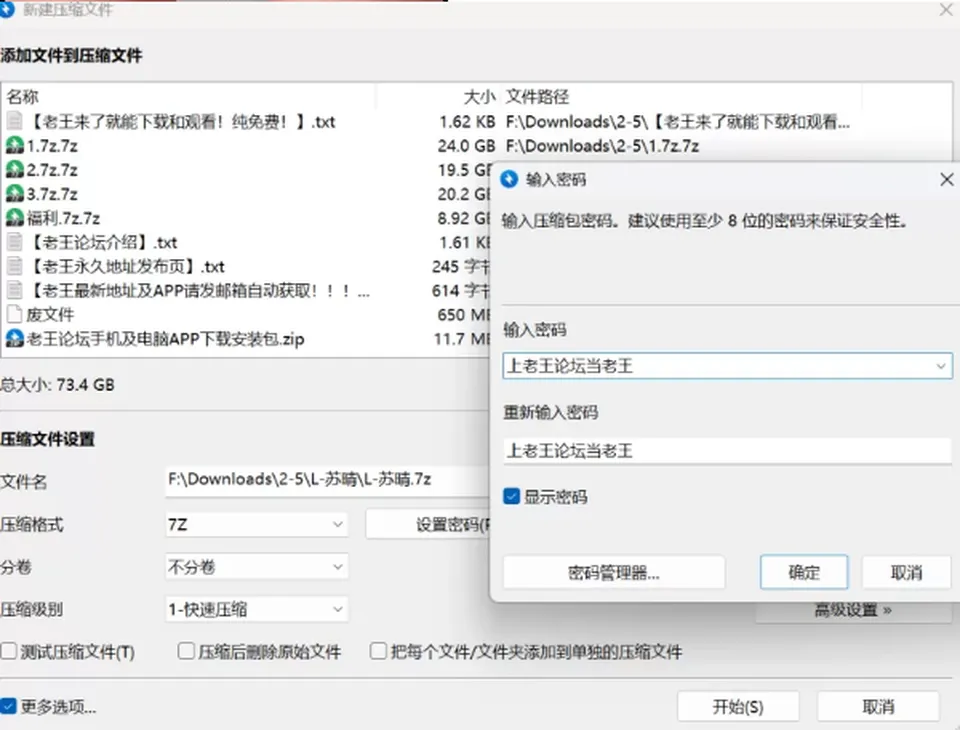Viewport: 960px width, 730px height.
Task: Select file name 【老王论坛介绍】.txt
Action: 102,243
